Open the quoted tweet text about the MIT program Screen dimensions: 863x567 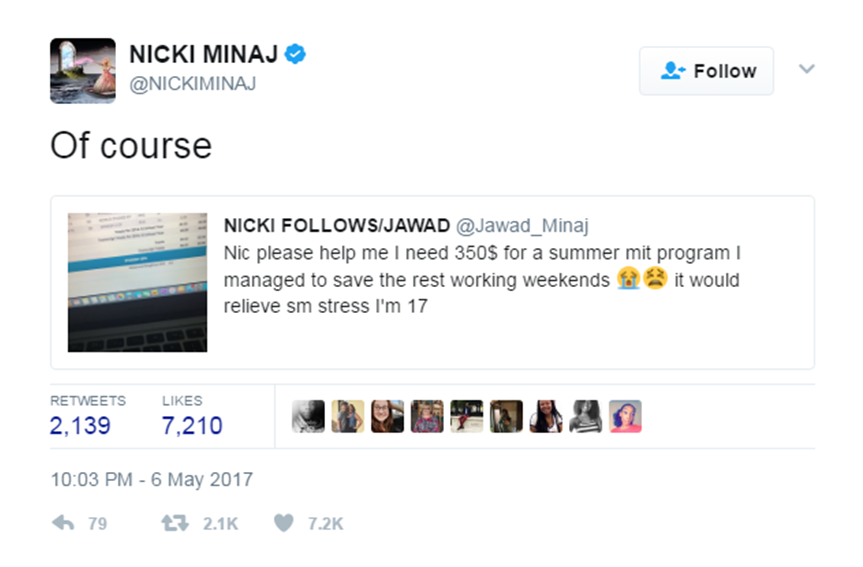pyautogui.click(x=480, y=280)
